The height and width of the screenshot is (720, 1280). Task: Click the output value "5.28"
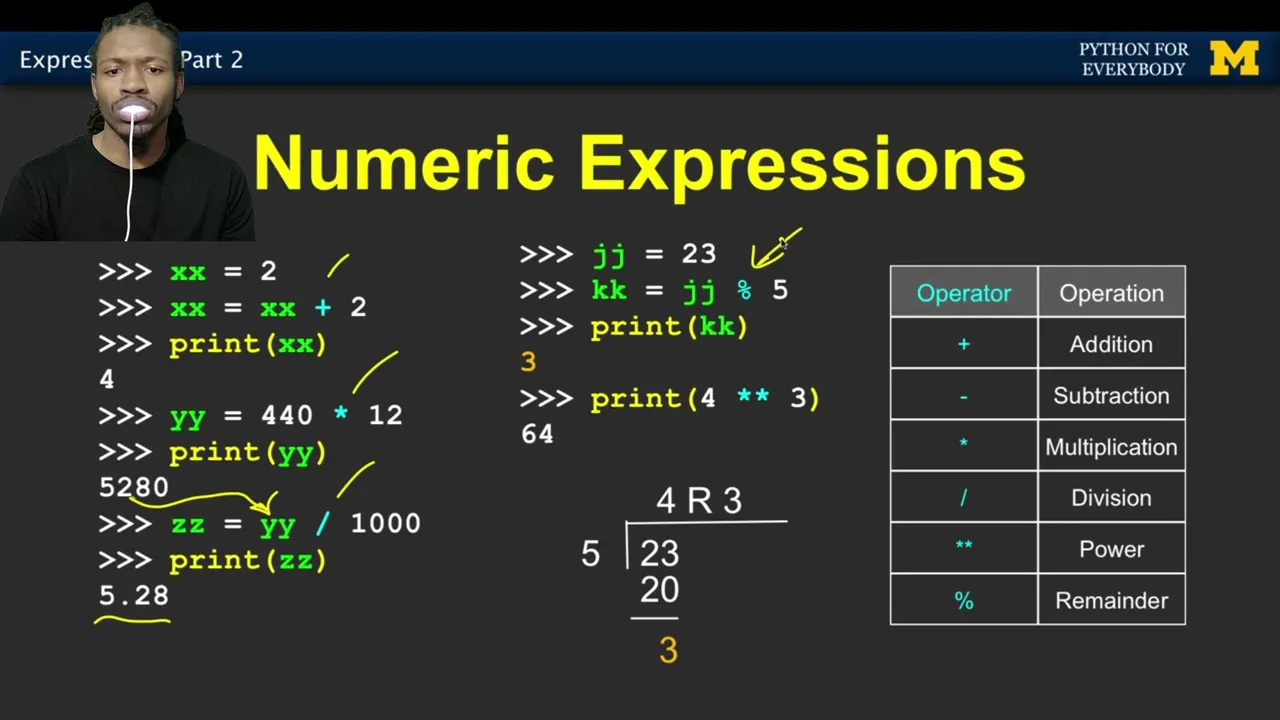[x=134, y=596]
